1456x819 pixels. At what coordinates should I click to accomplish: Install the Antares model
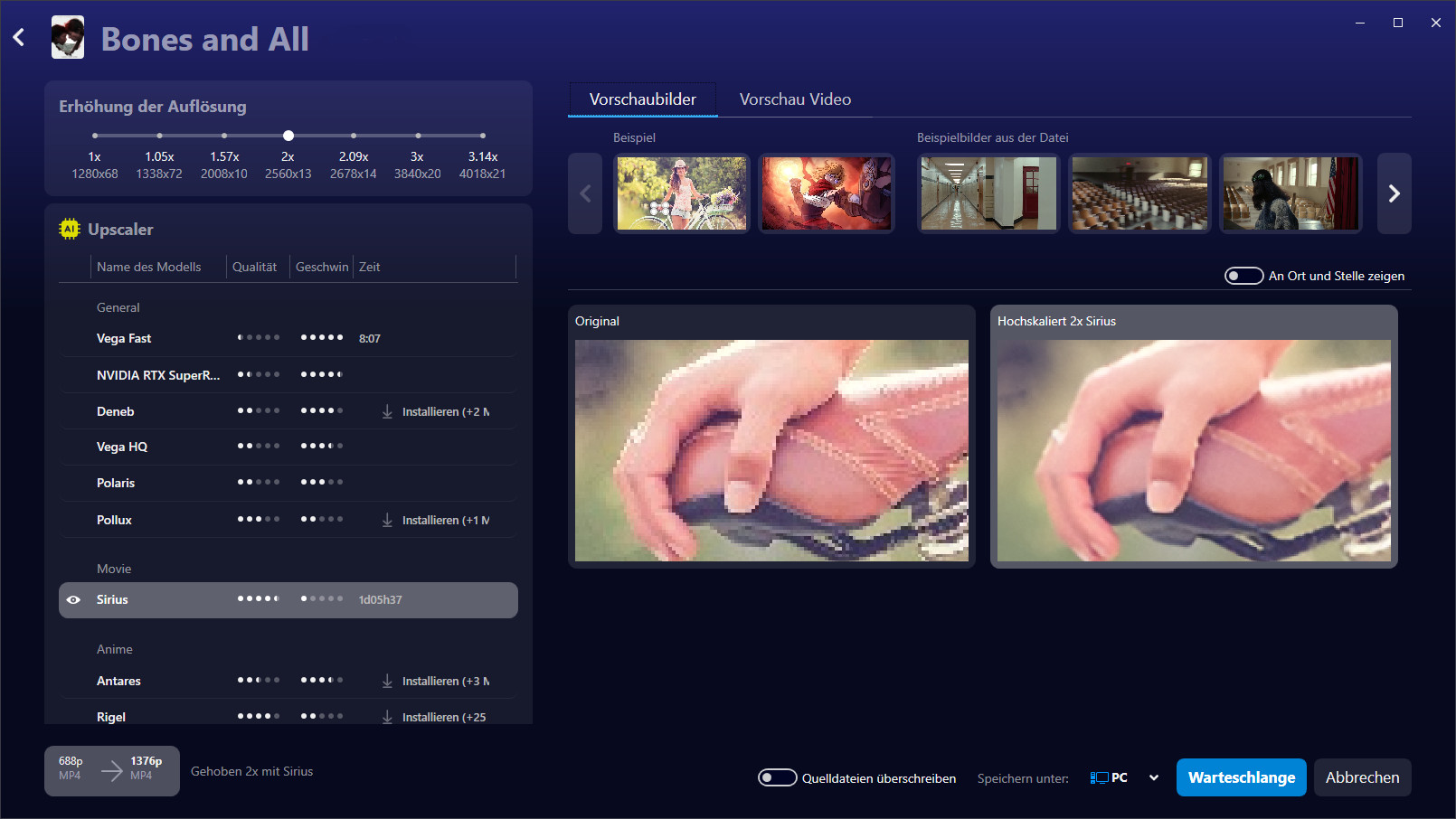[436, 681]
